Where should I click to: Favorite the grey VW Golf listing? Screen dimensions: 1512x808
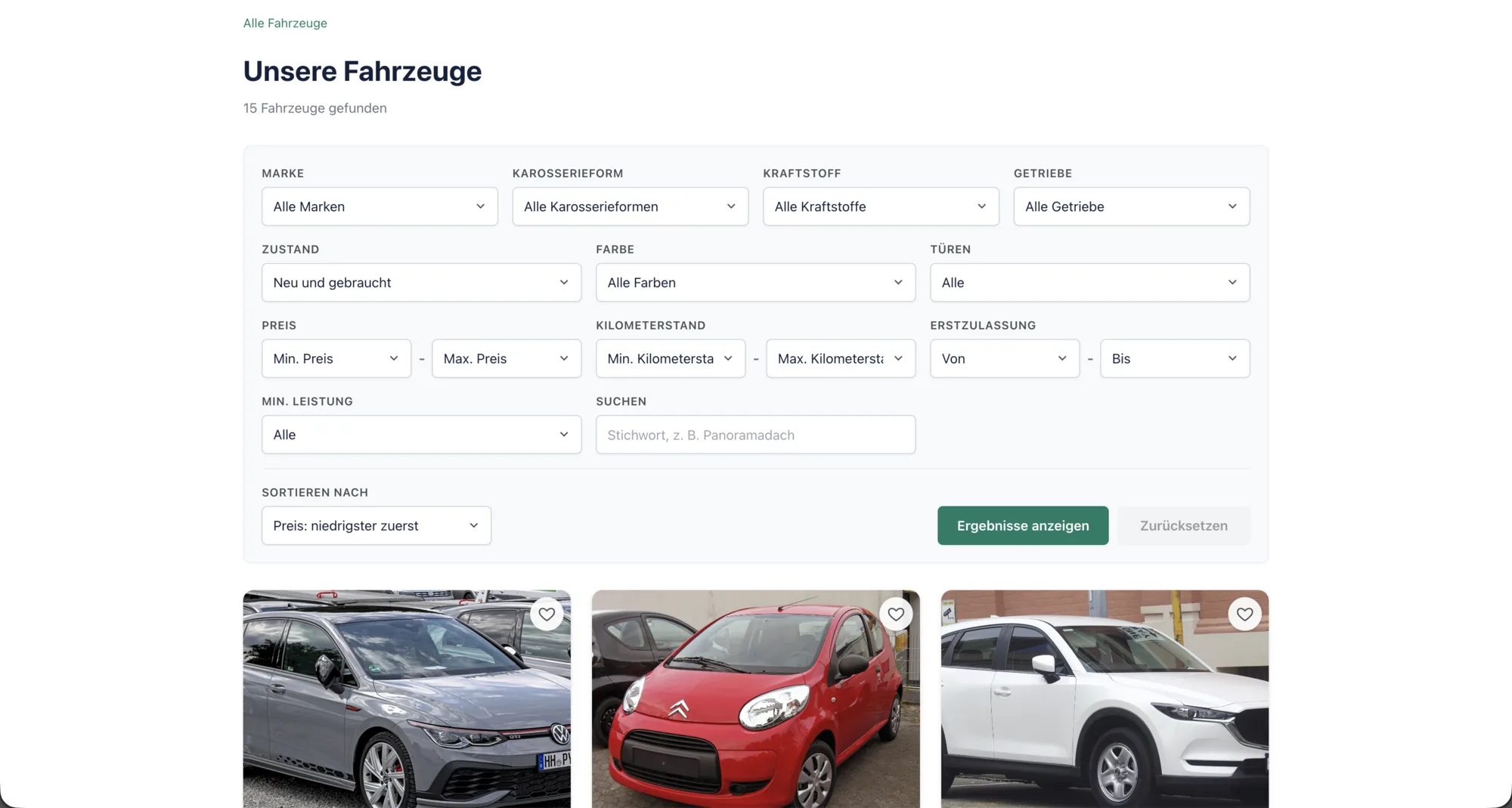coord(547,615)
